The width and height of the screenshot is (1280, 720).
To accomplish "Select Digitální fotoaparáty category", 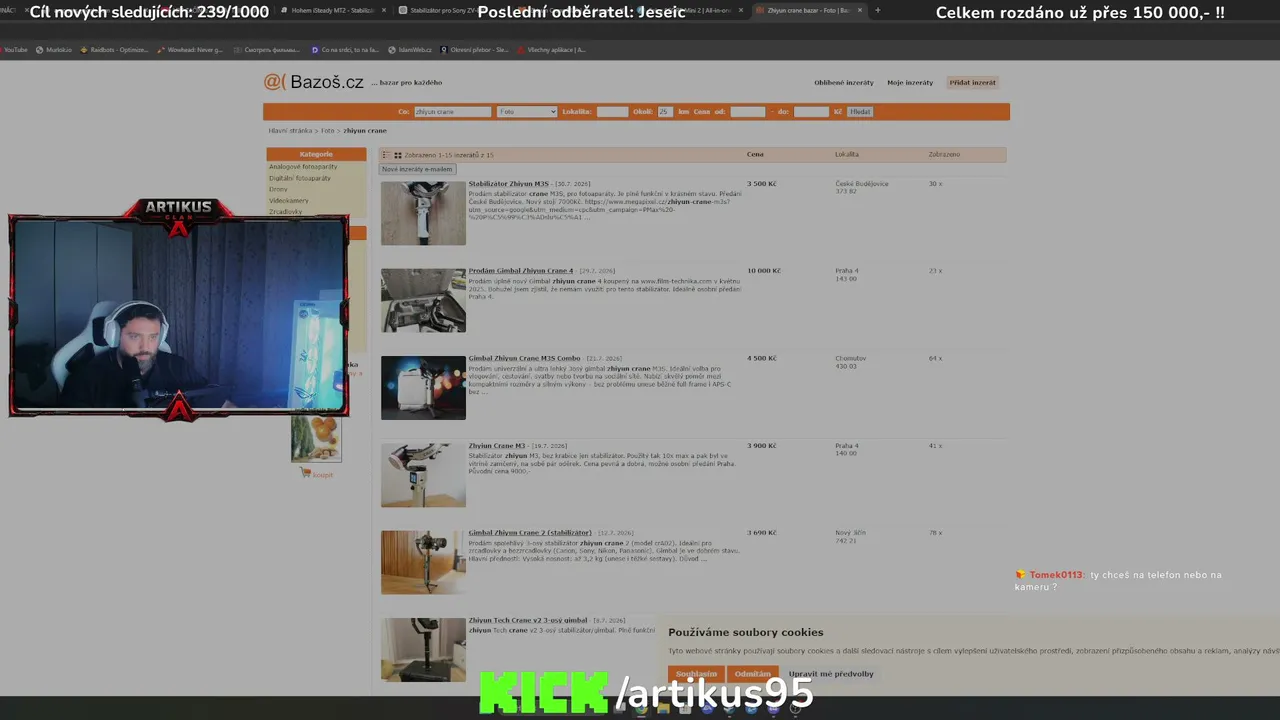I will point(300,178).
